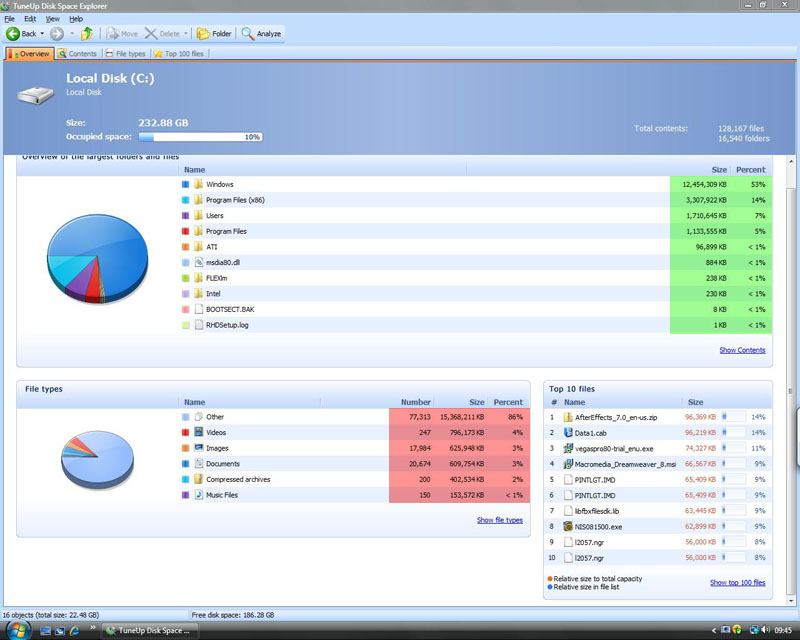Click the Videos file type icon
Image resolution: width=800 pixels, height=640 pixels.
(198, 432)
